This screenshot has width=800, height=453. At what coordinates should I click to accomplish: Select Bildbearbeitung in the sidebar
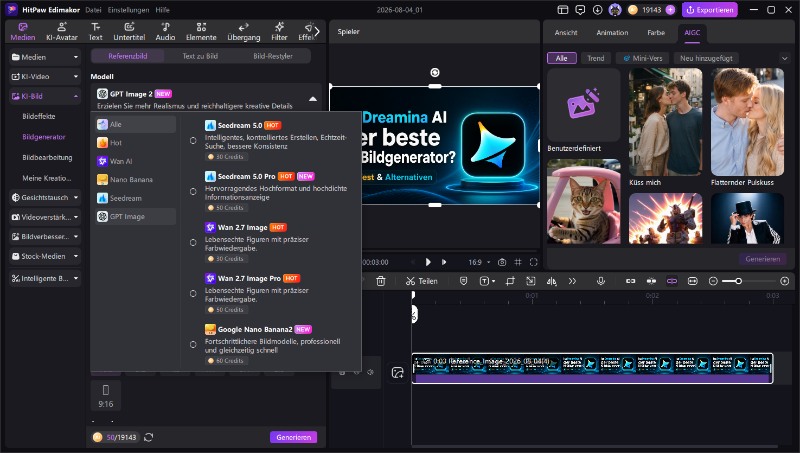[x=47, y=158]
